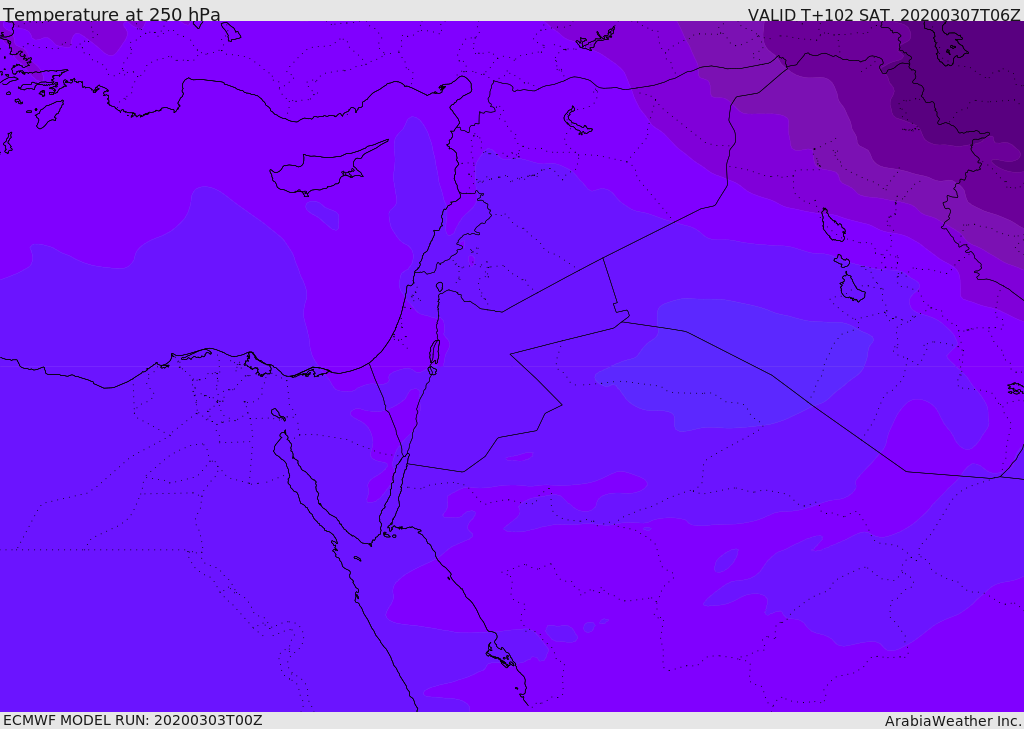Viewport: 1024px width, 729px height.
Task: Click the Gulf of Aqaba tip
Action: [404, 458]
